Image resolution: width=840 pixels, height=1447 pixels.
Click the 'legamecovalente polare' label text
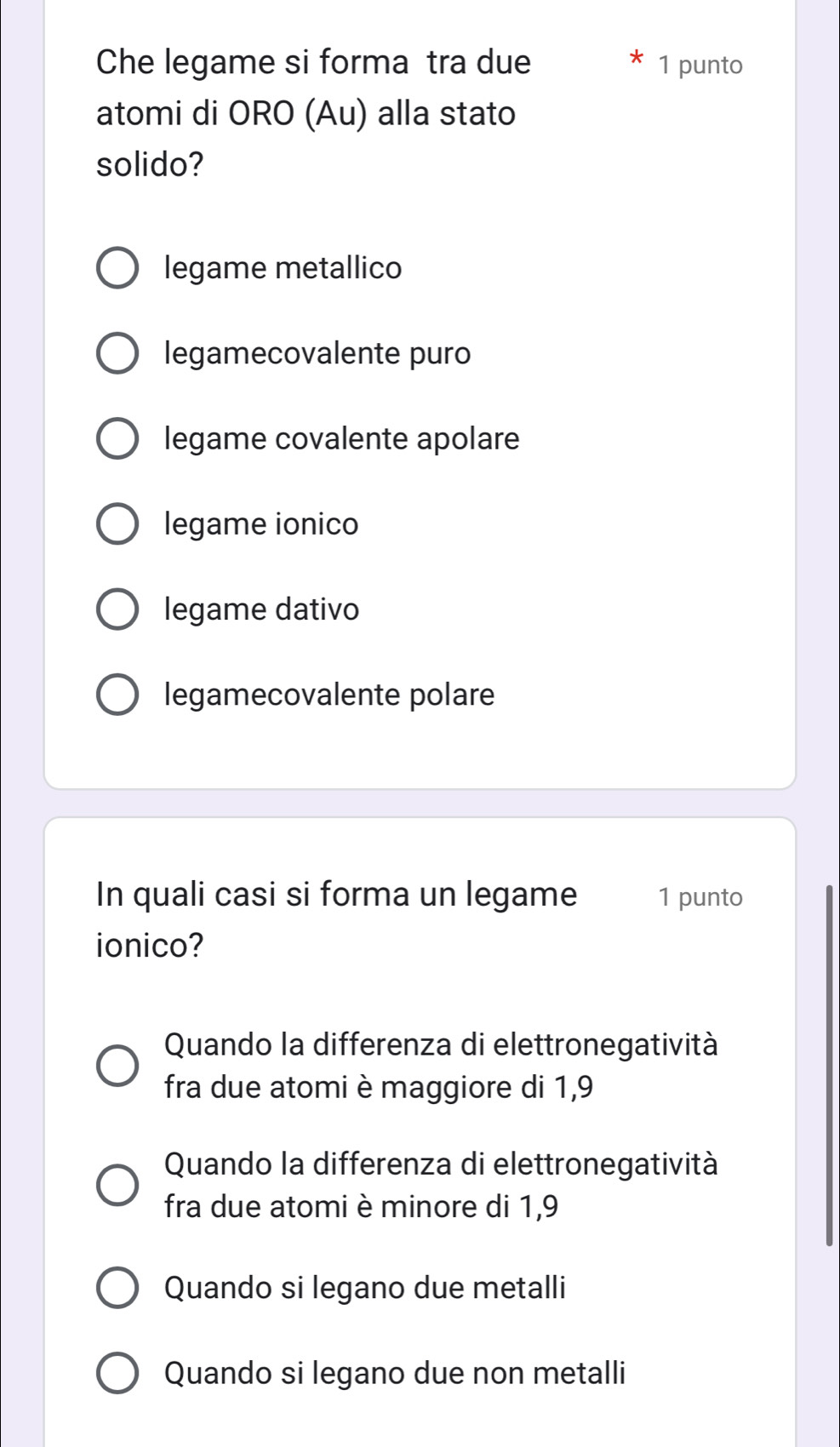329,695
